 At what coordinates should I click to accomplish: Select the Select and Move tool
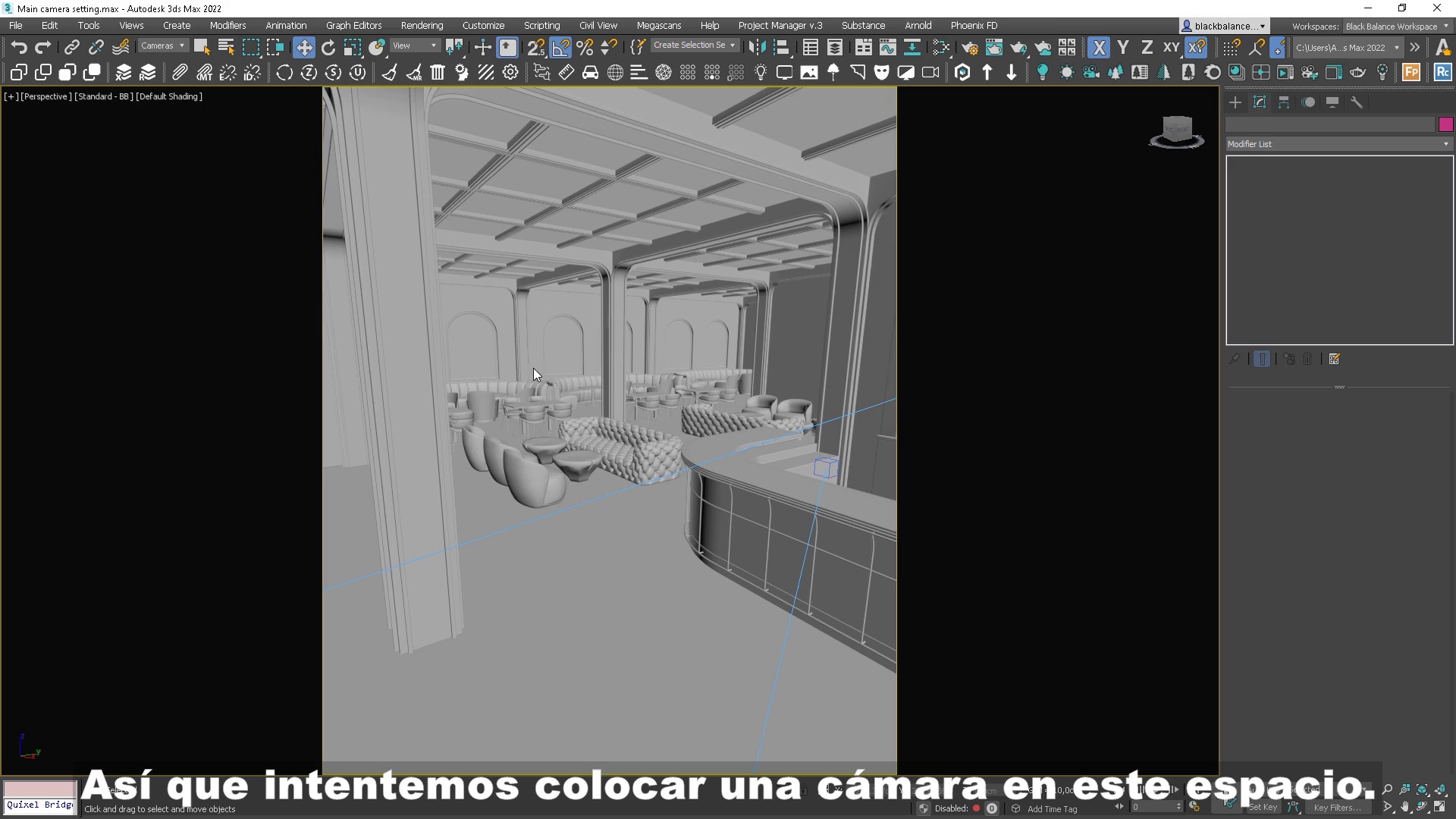point(303,46)
